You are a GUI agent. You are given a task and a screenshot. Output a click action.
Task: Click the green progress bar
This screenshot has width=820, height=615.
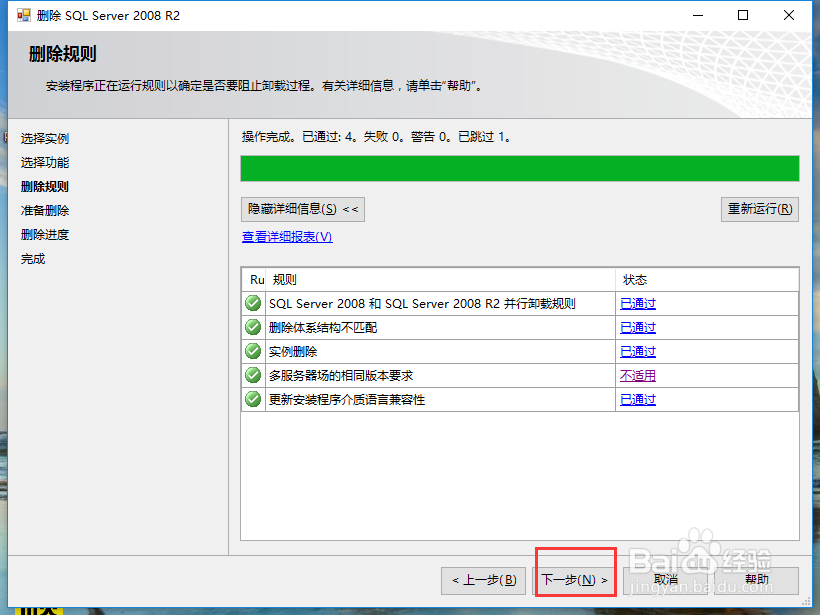519,167
